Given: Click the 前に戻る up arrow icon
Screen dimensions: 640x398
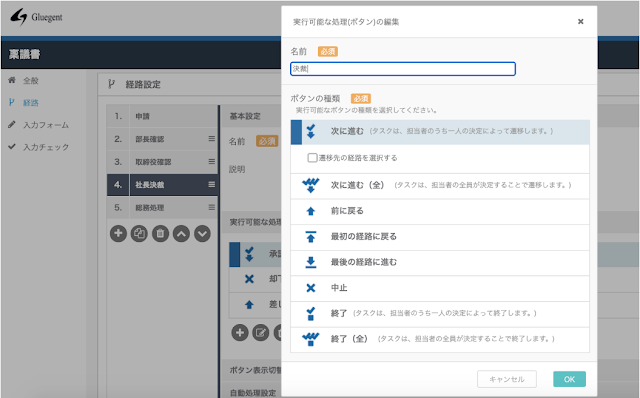Looking at the screenshot, I should coord(311,211).
